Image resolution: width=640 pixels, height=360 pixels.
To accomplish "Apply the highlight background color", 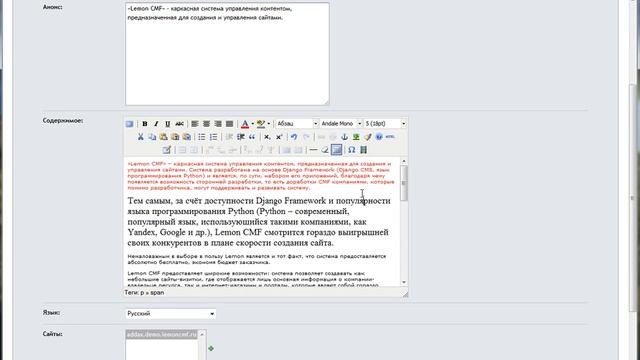I will pyautogui.click(x=261, y=124).
